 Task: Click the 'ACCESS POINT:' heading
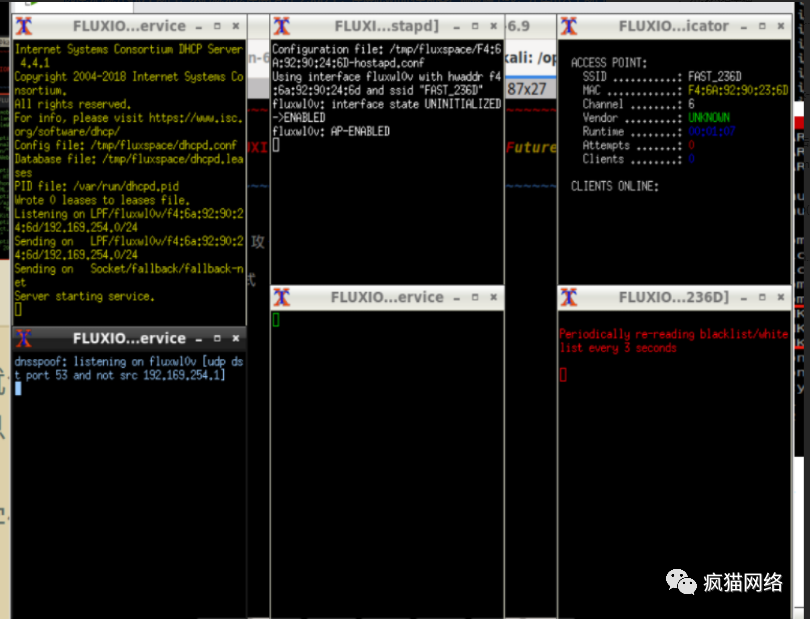point(609,63)
